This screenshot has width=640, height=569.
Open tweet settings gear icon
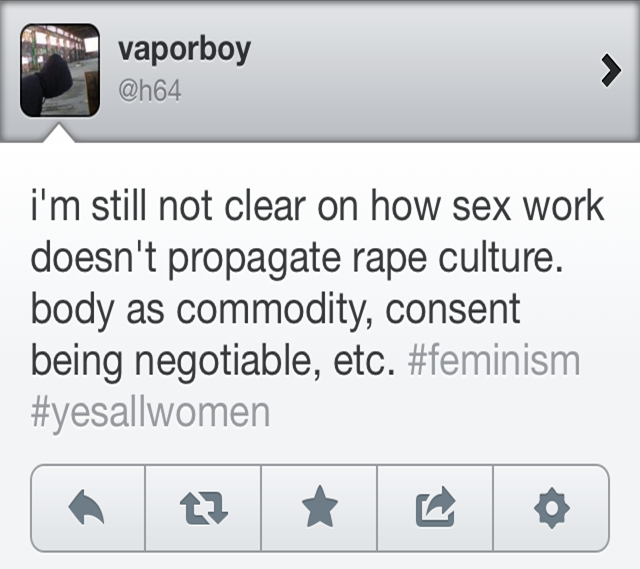click(551, 509)
